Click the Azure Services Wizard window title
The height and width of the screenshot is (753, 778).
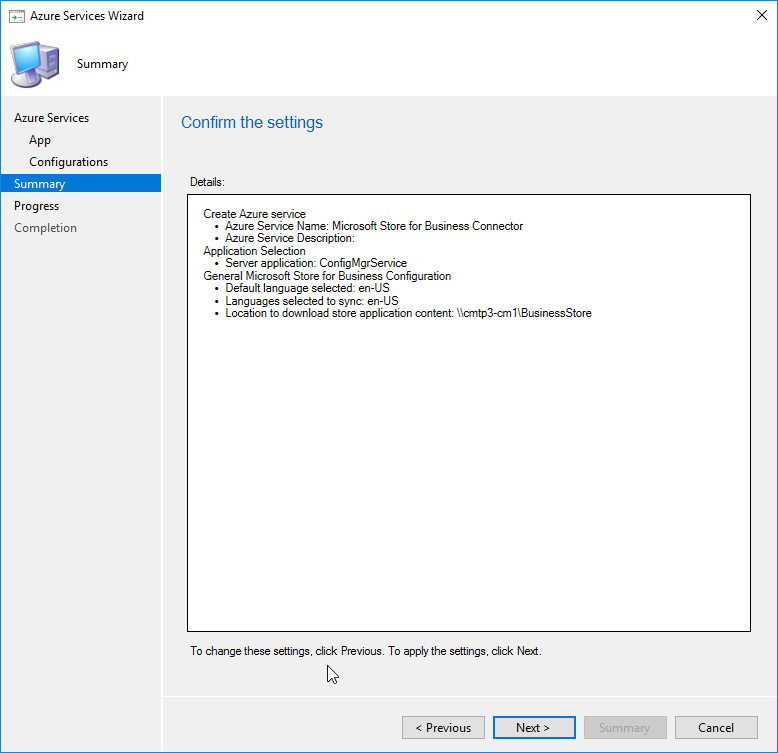pos(87,16)
